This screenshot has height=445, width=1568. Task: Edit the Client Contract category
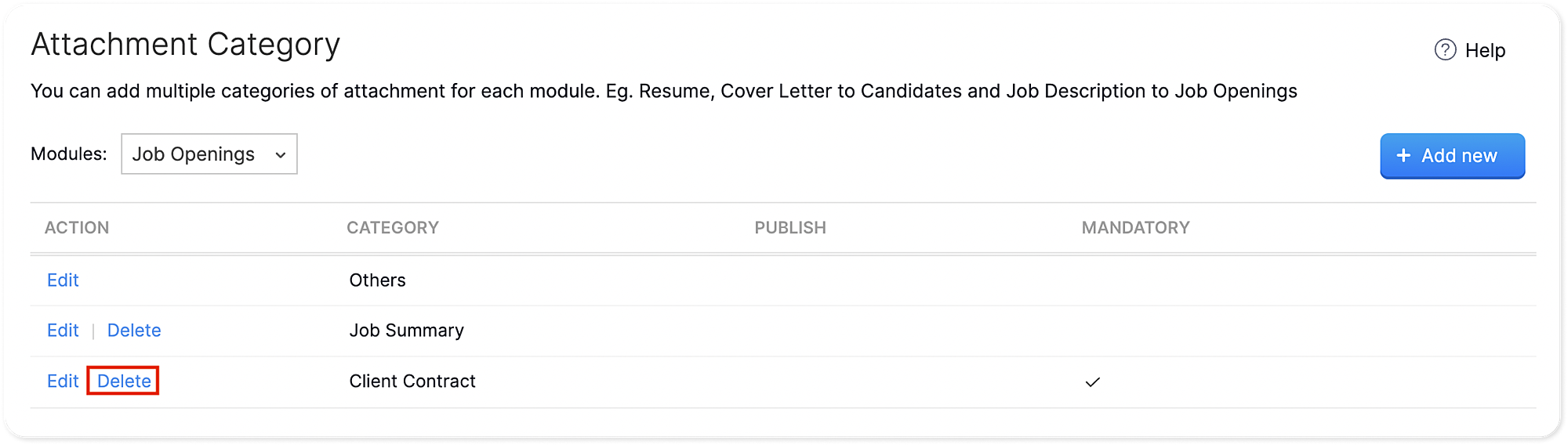tap(63, 382)
